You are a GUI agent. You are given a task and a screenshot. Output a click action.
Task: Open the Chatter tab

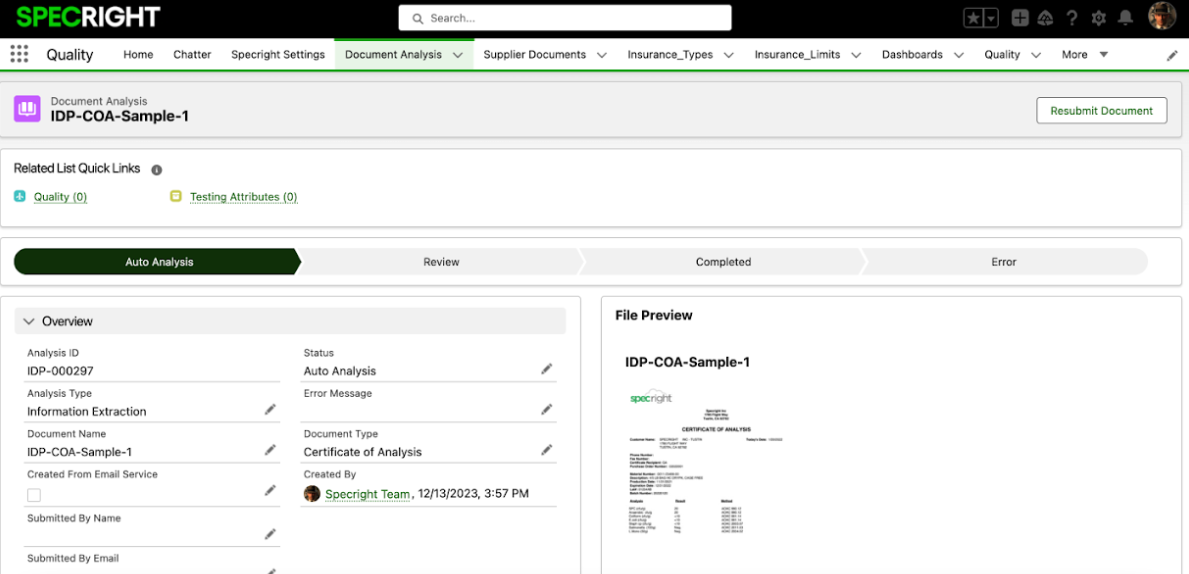pos(192,55)
